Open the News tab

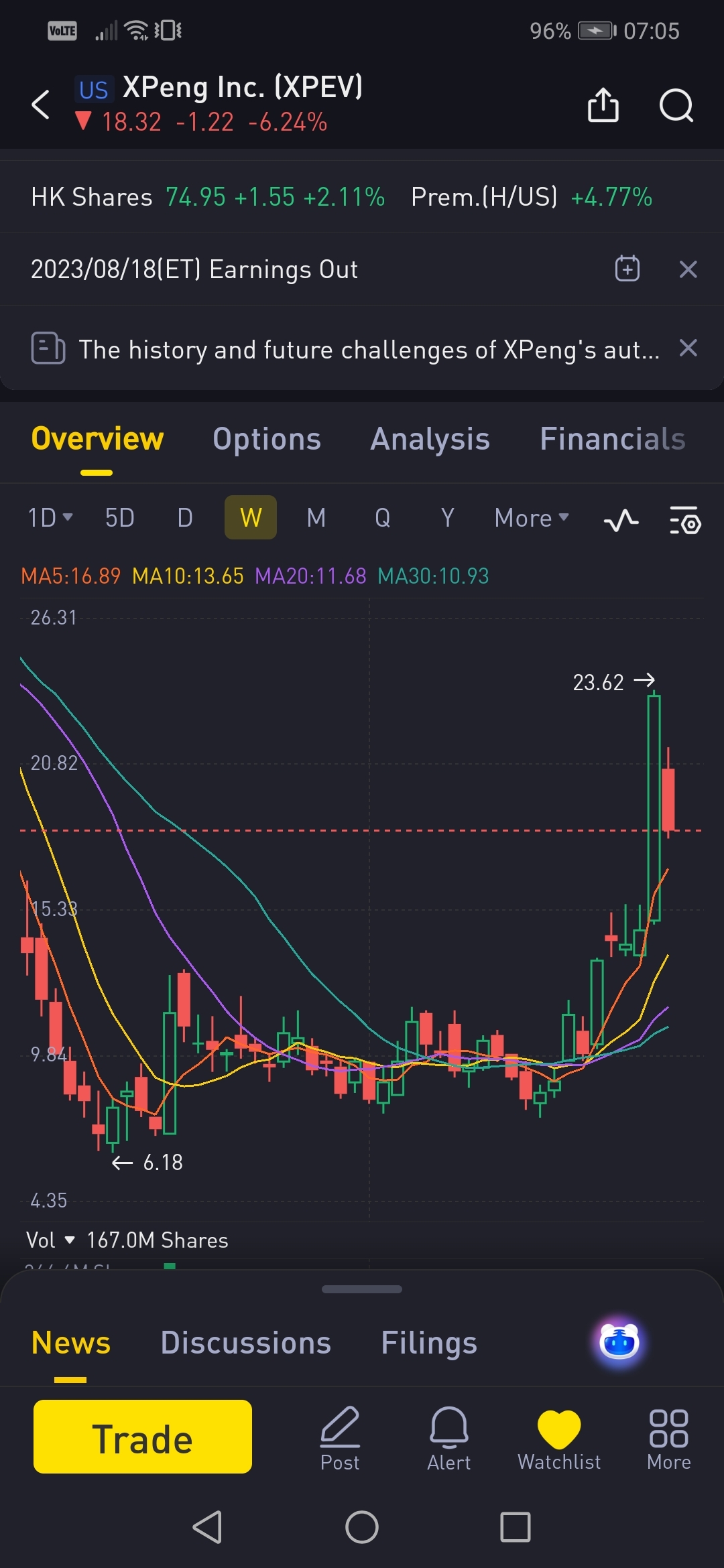tap(71, 1343)
